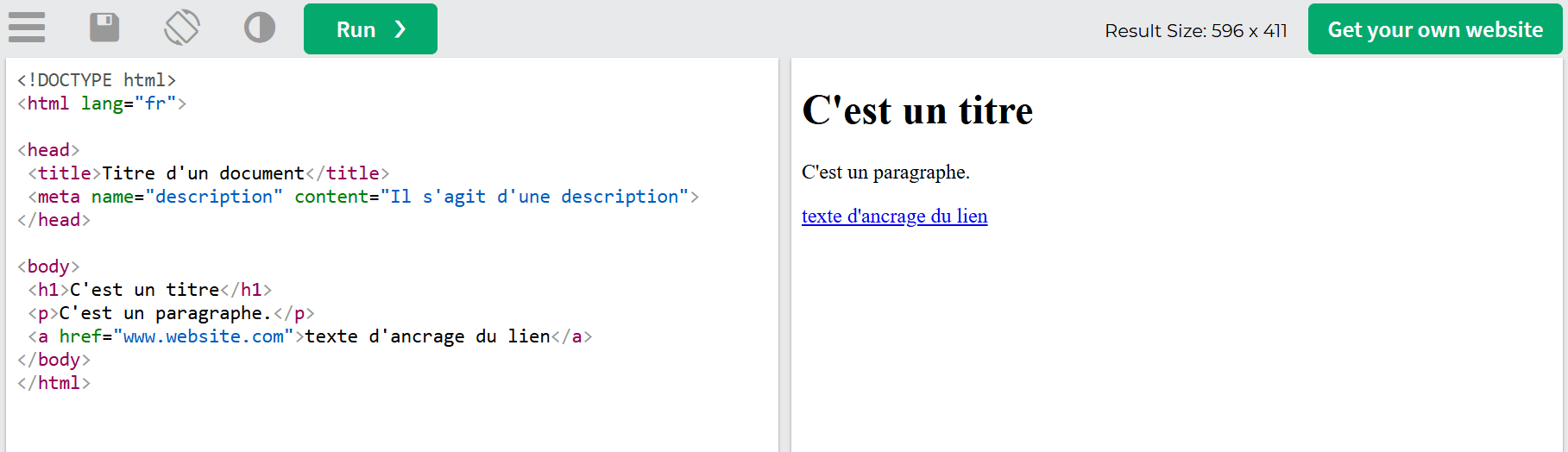1568x452 pixels.
Task: Click the www.website.com href value in code
Action: 203,336
